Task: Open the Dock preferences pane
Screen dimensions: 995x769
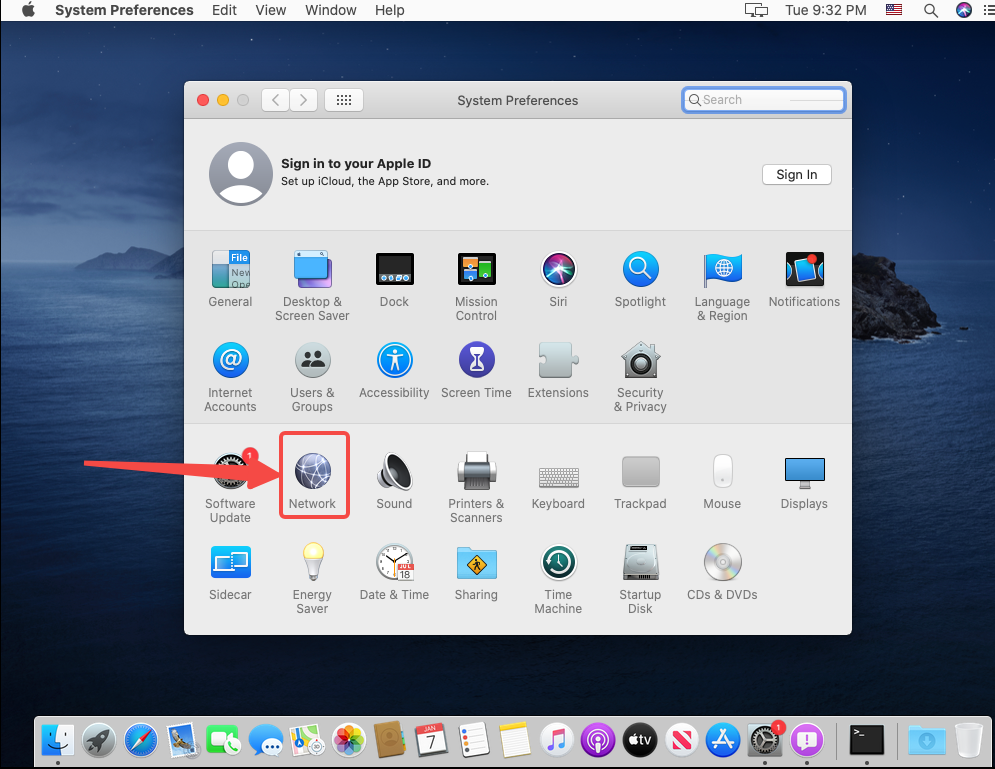Action: 394,279
